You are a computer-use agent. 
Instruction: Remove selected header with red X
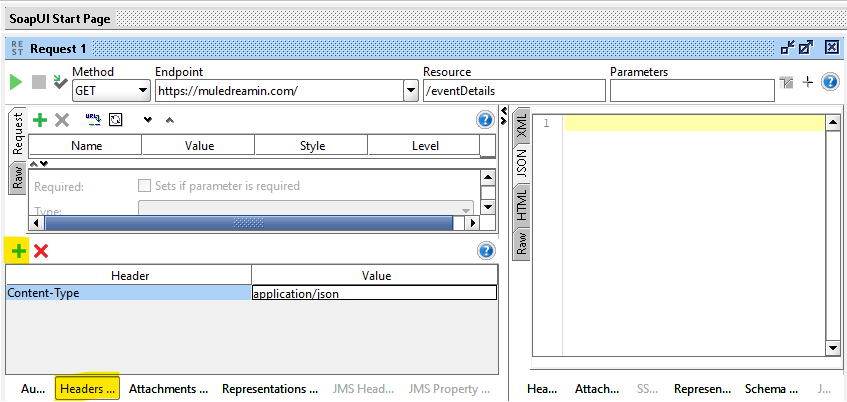pyautogui.click(x=41, y=251)
